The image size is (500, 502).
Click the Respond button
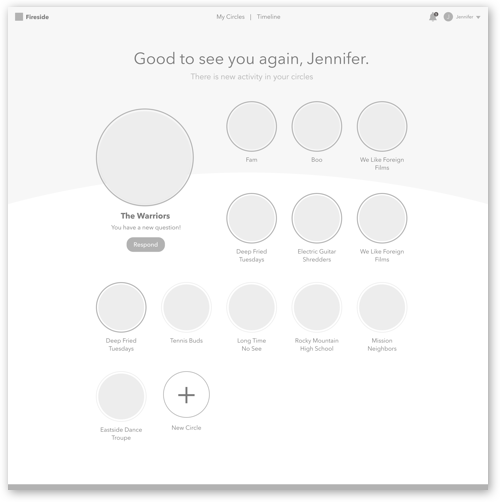click(146, 244)
